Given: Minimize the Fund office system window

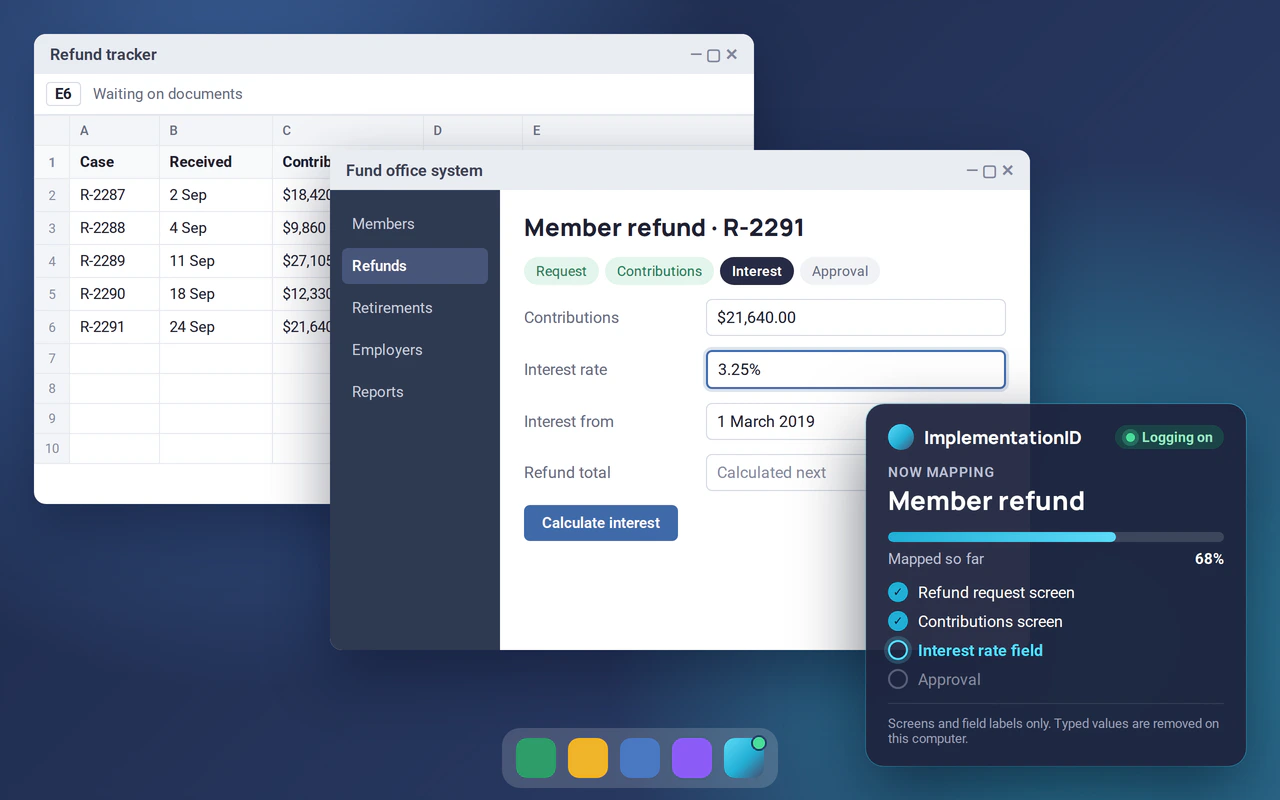Looking at the screenshot, I should 972,171.
